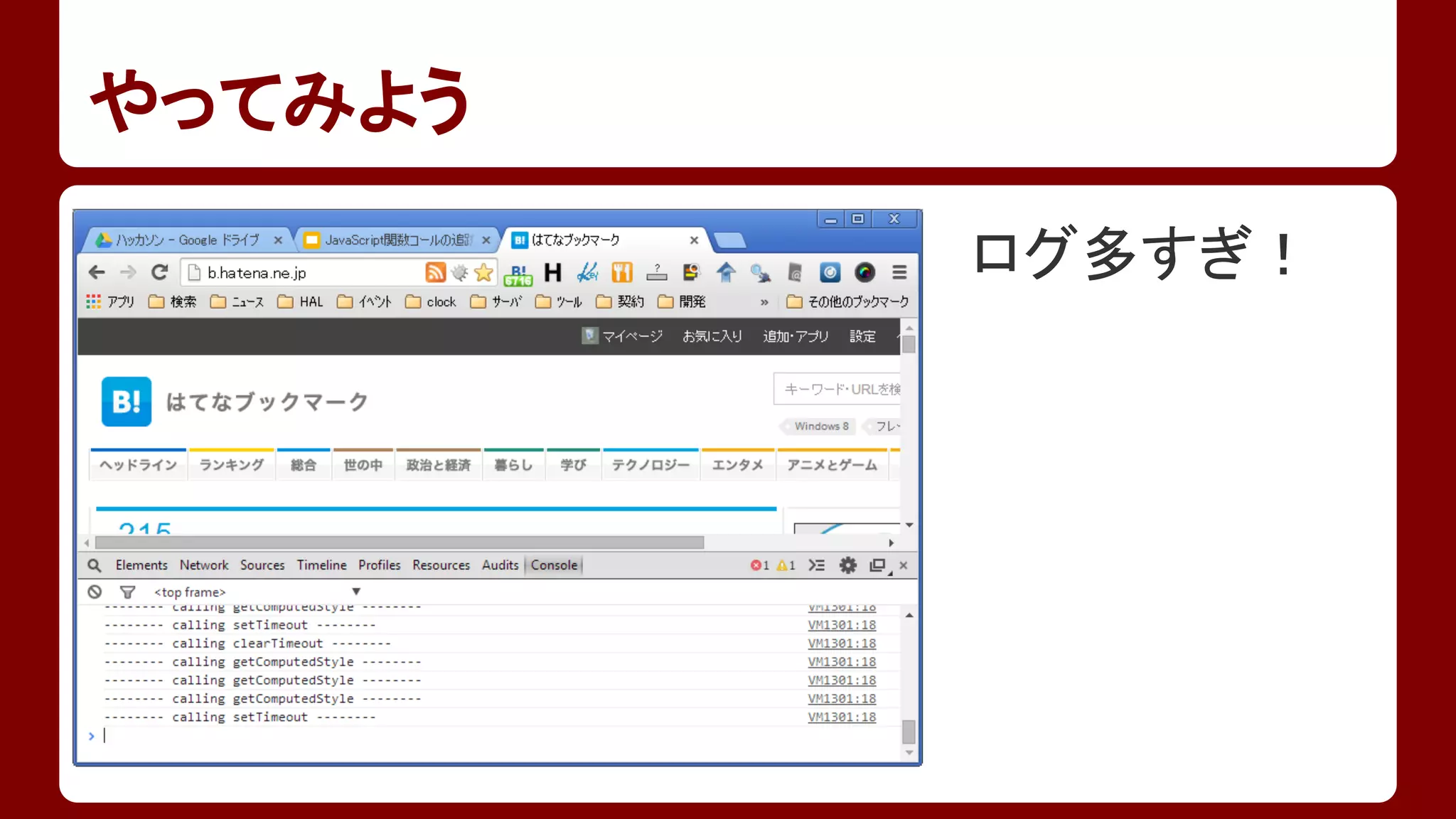Click the DevTools search magnifier icon
This screenshot has height=819, width=1456.
pos(94,565)
